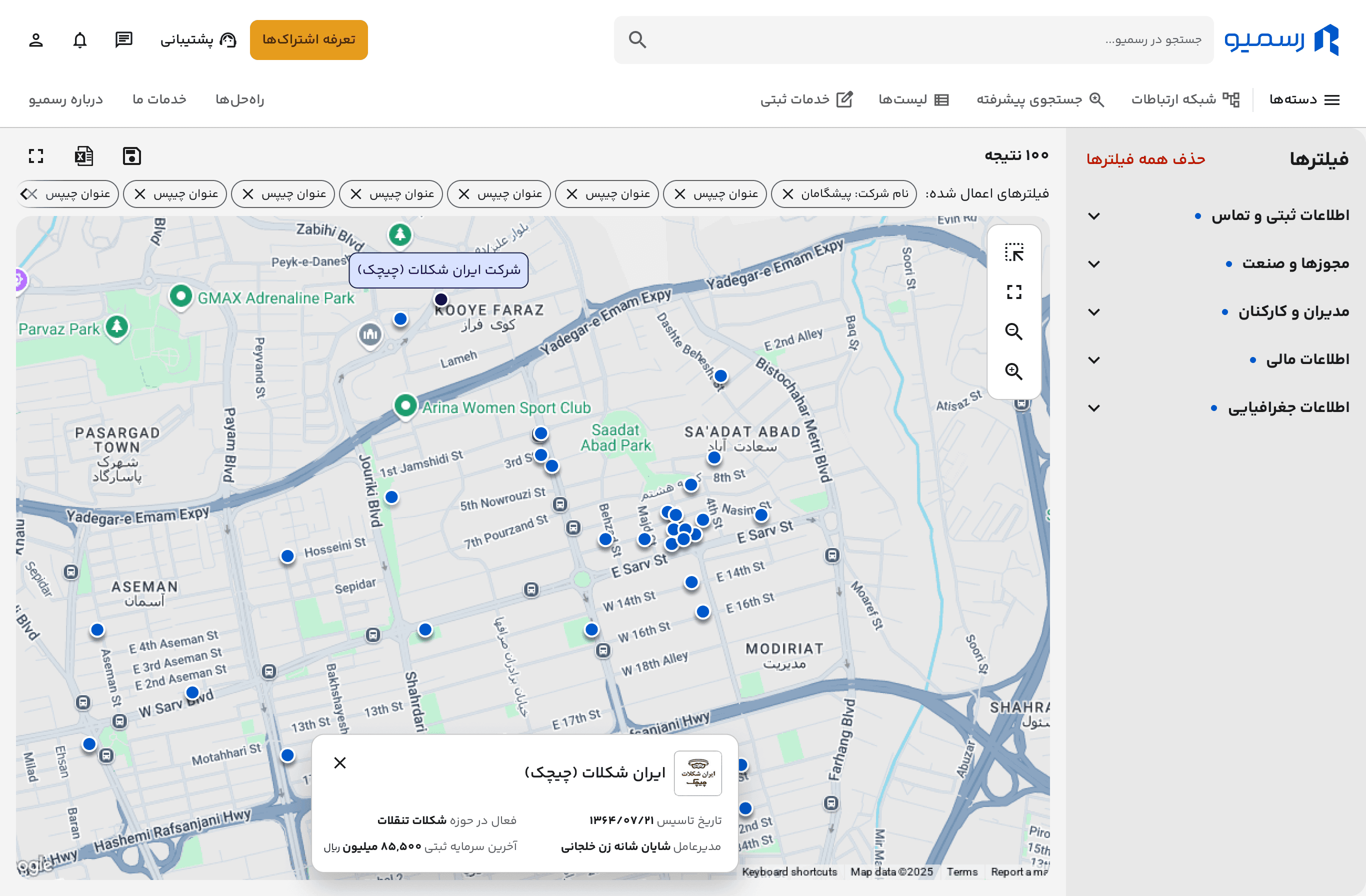Click the ۱۰۰ نتیجه results count

point(1016,155)
